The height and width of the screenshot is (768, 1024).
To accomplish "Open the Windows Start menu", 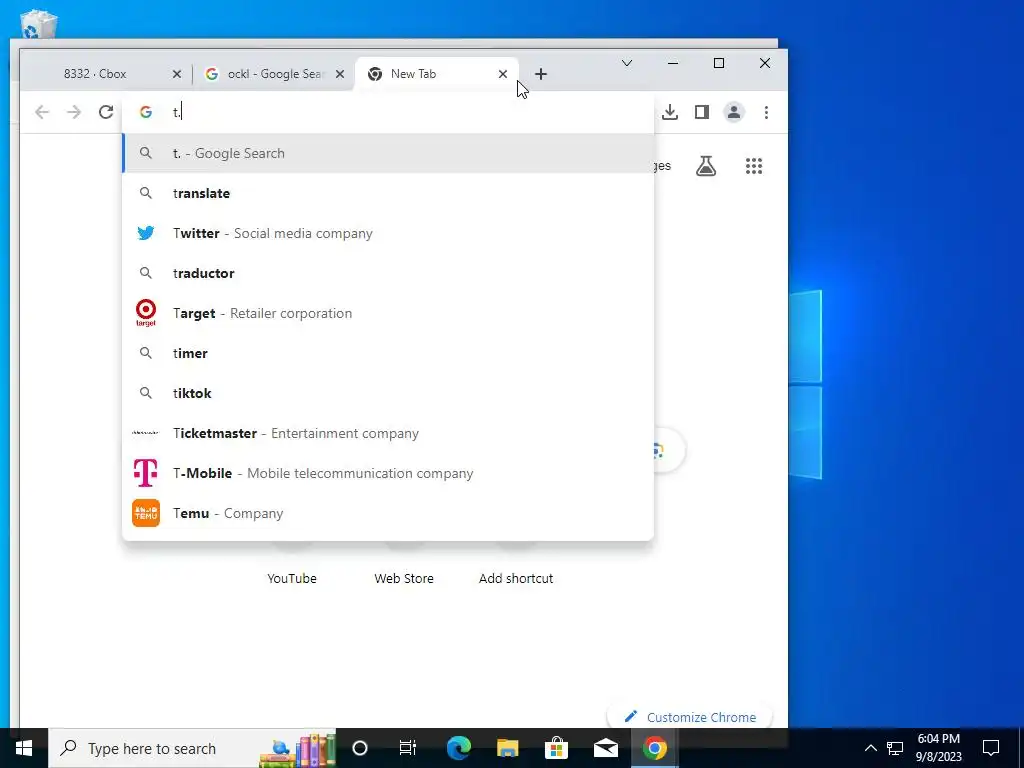I will pos(24,748).
